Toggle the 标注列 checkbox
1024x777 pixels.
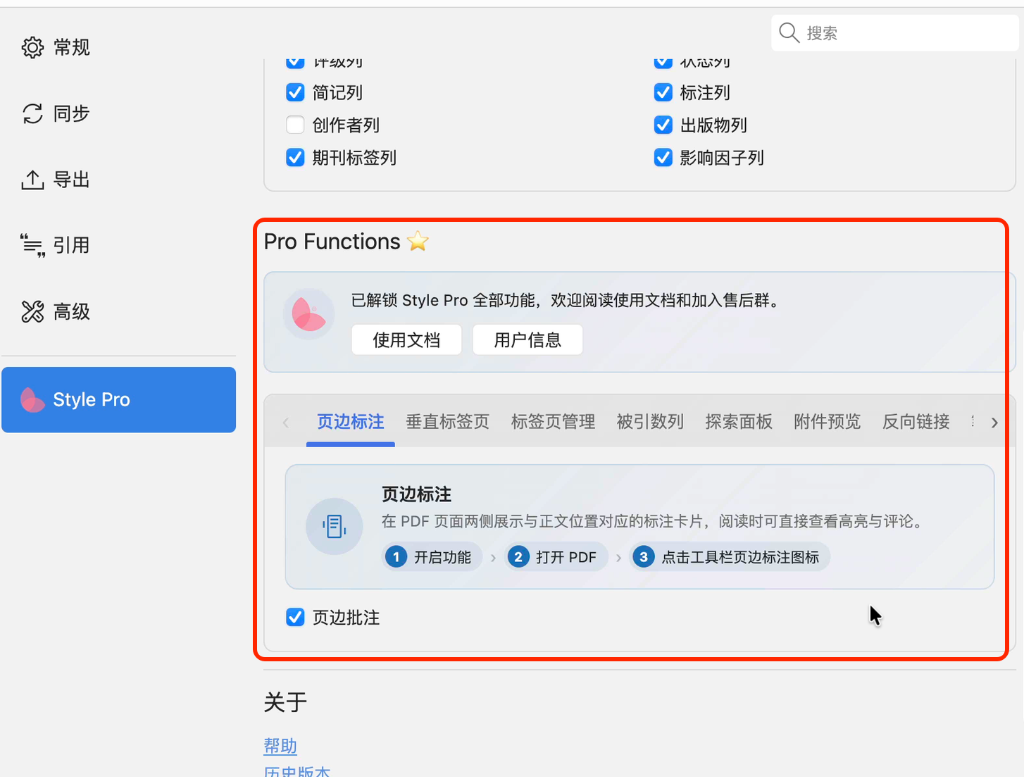point(663,92)
